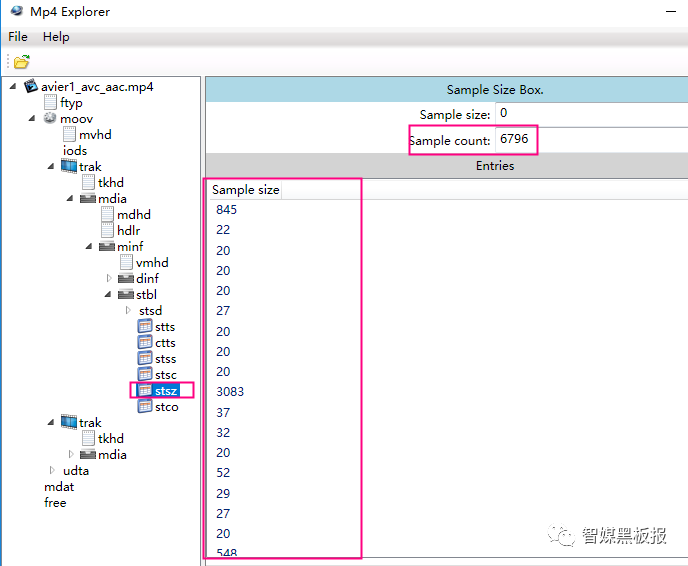
Task: Expand the udta node
Action: click(52, 470)
